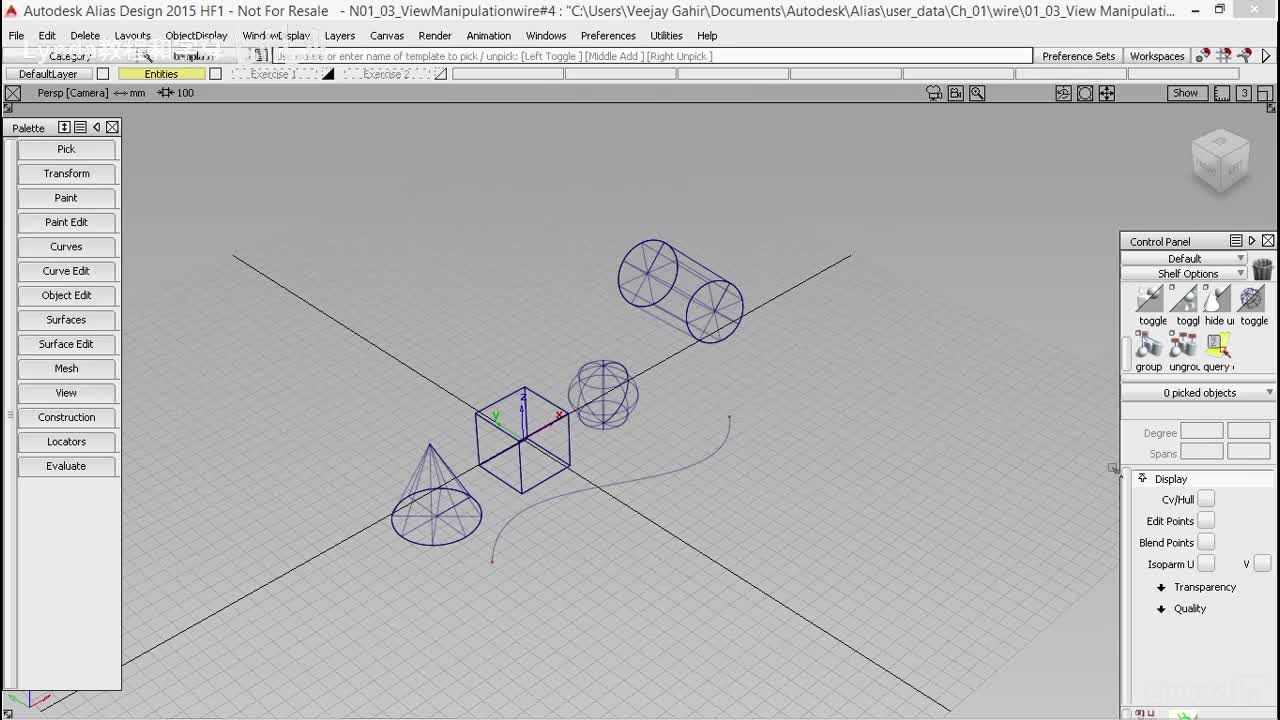Click the four-arrow pan view icon
Image resolution: width=1280 pixels, height=720 pixels.
[1106, 93]
